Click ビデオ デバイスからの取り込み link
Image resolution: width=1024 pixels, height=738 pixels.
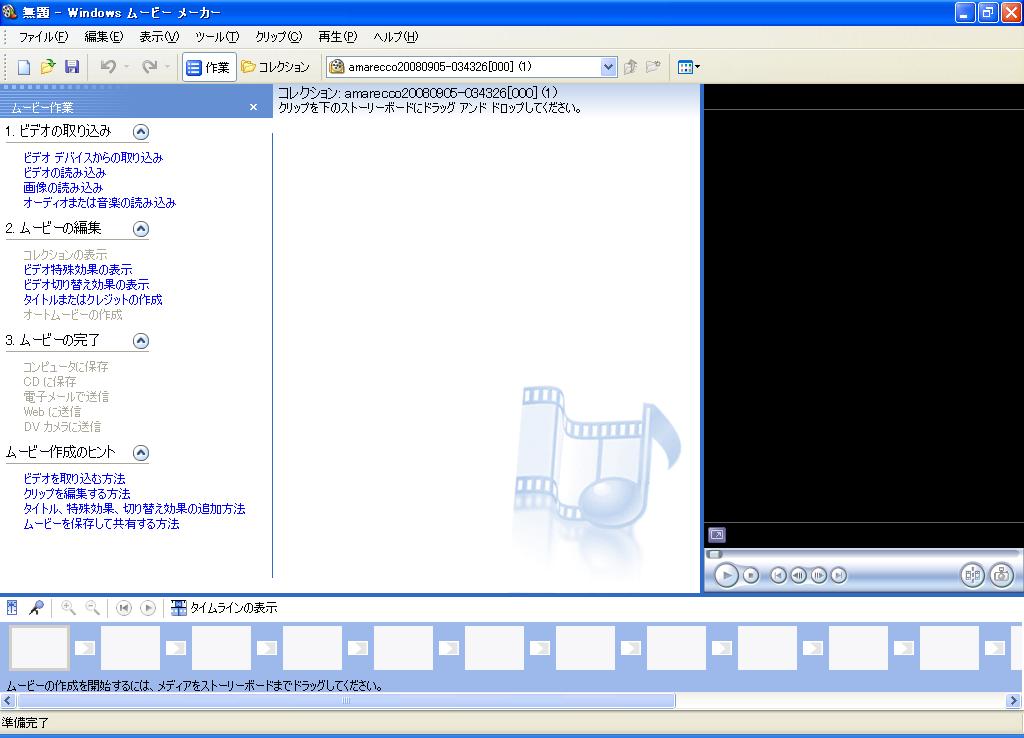93,157
